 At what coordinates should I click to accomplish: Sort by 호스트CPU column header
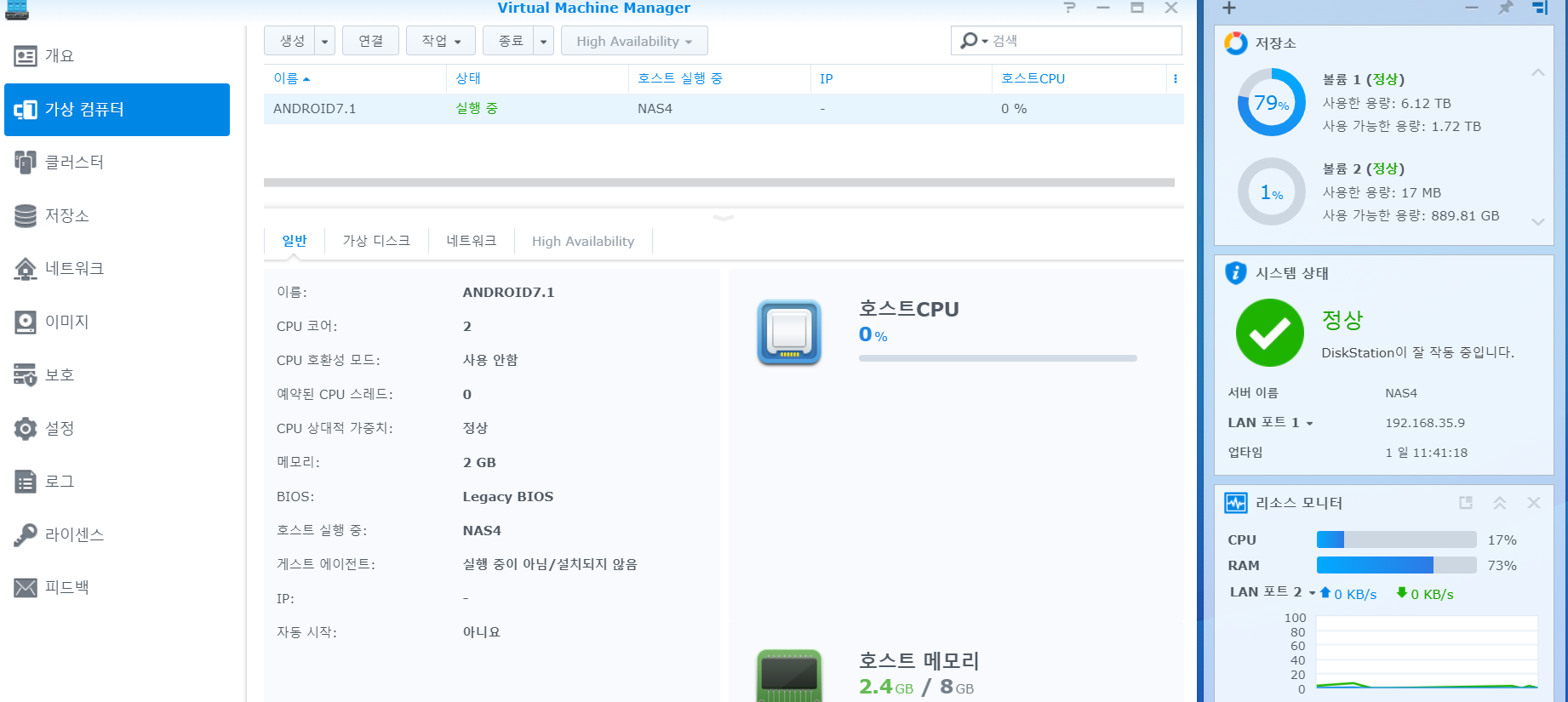point(1079,78)
